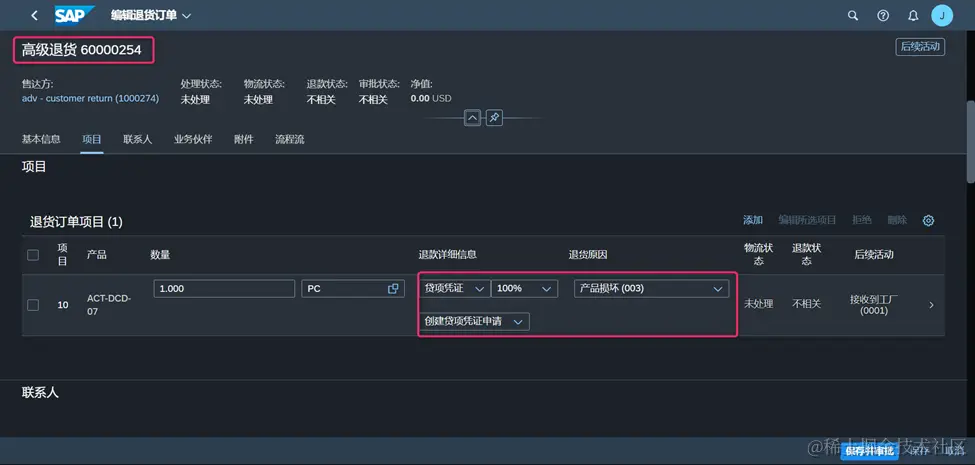Open the 产品损坏 (003) return reason dropdown
Screen dimensions: 975x465
coord(651,288)
